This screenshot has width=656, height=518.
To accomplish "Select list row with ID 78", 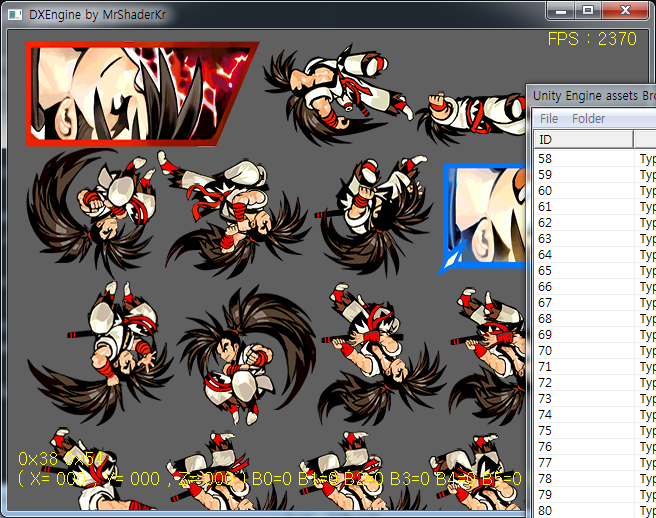I will 595,479.
